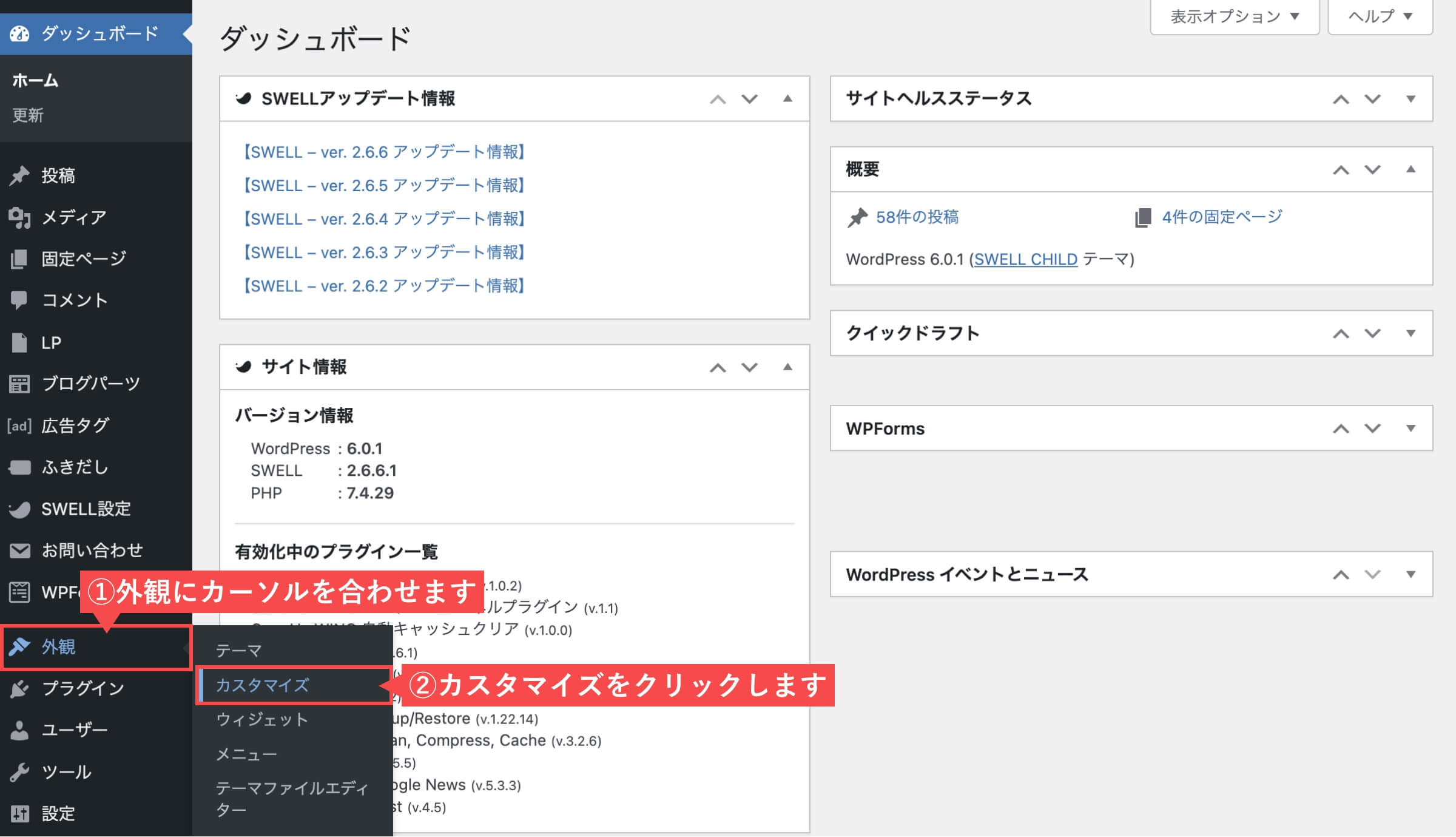
Task: Click the 58件の投稿 link
Action: point(917,217)
